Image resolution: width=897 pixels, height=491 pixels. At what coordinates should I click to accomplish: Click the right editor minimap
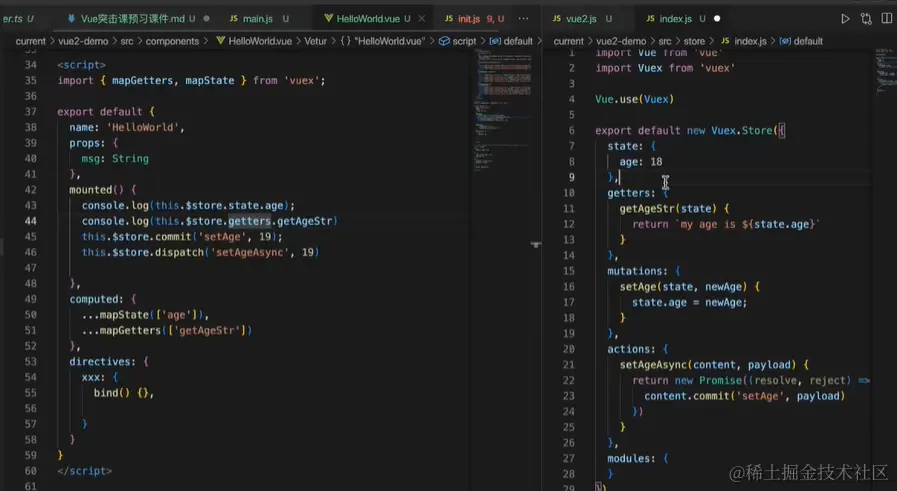point(886,71)
